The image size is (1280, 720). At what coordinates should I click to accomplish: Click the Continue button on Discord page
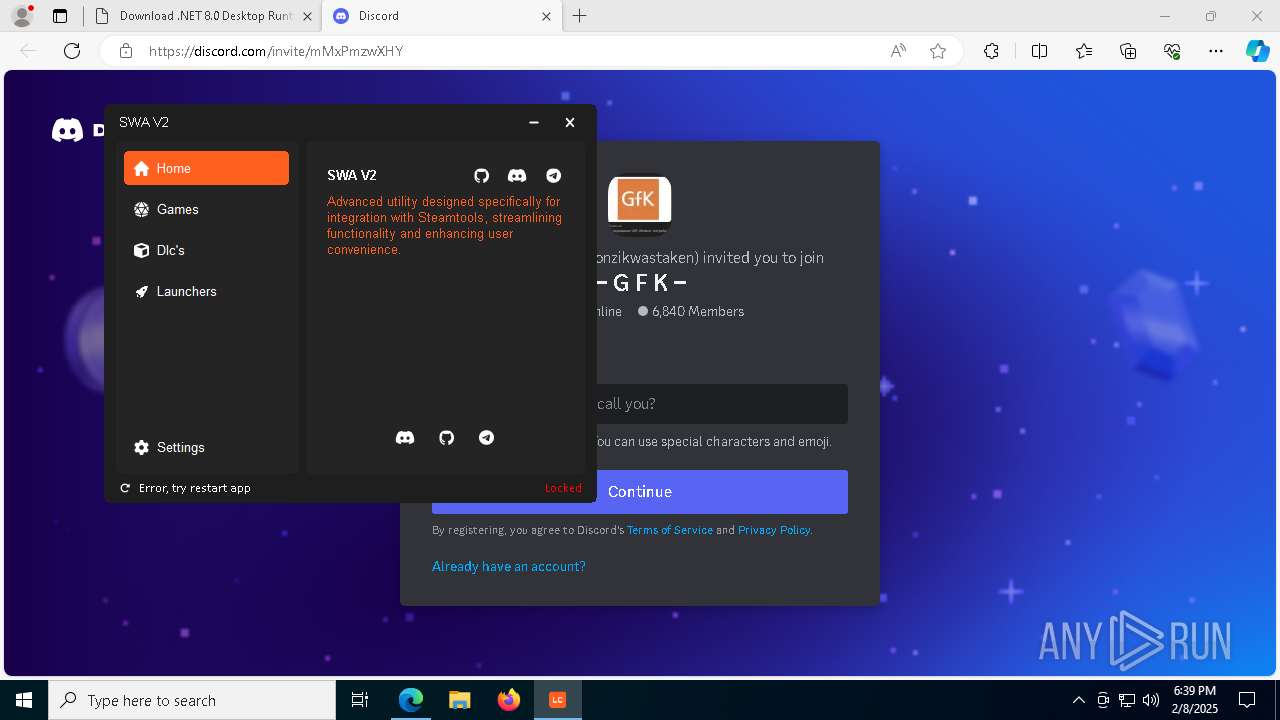point(640,492)
